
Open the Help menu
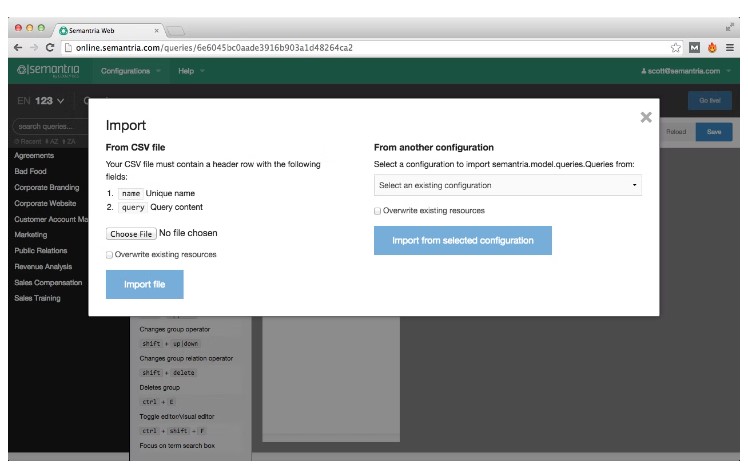(191, 71)
